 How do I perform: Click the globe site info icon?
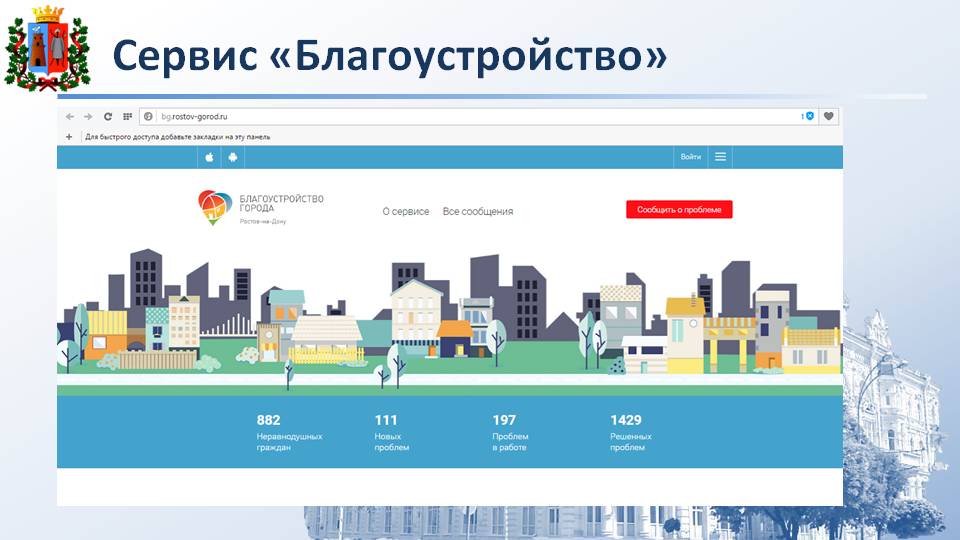pos(148,117)
